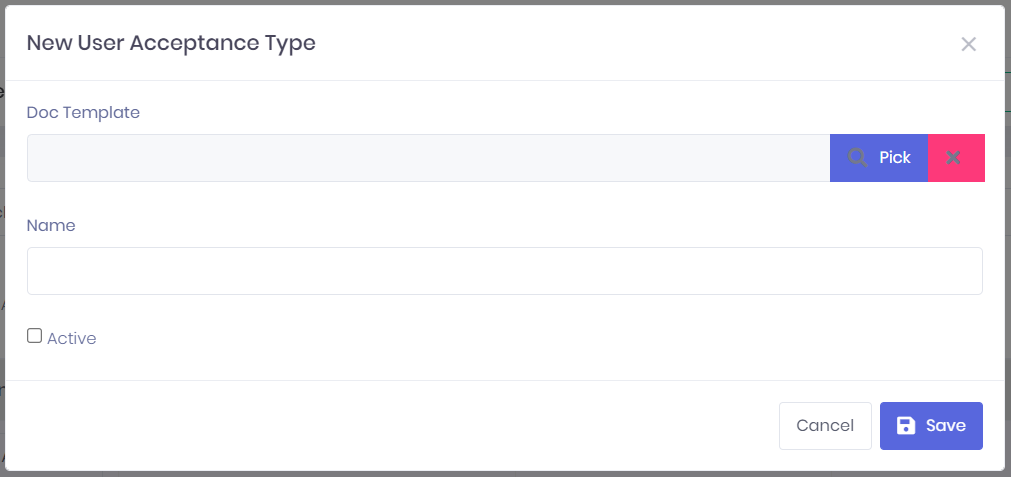Focus the Name text input
Viewport: 1011px width, 477px height.
(504, 271)
